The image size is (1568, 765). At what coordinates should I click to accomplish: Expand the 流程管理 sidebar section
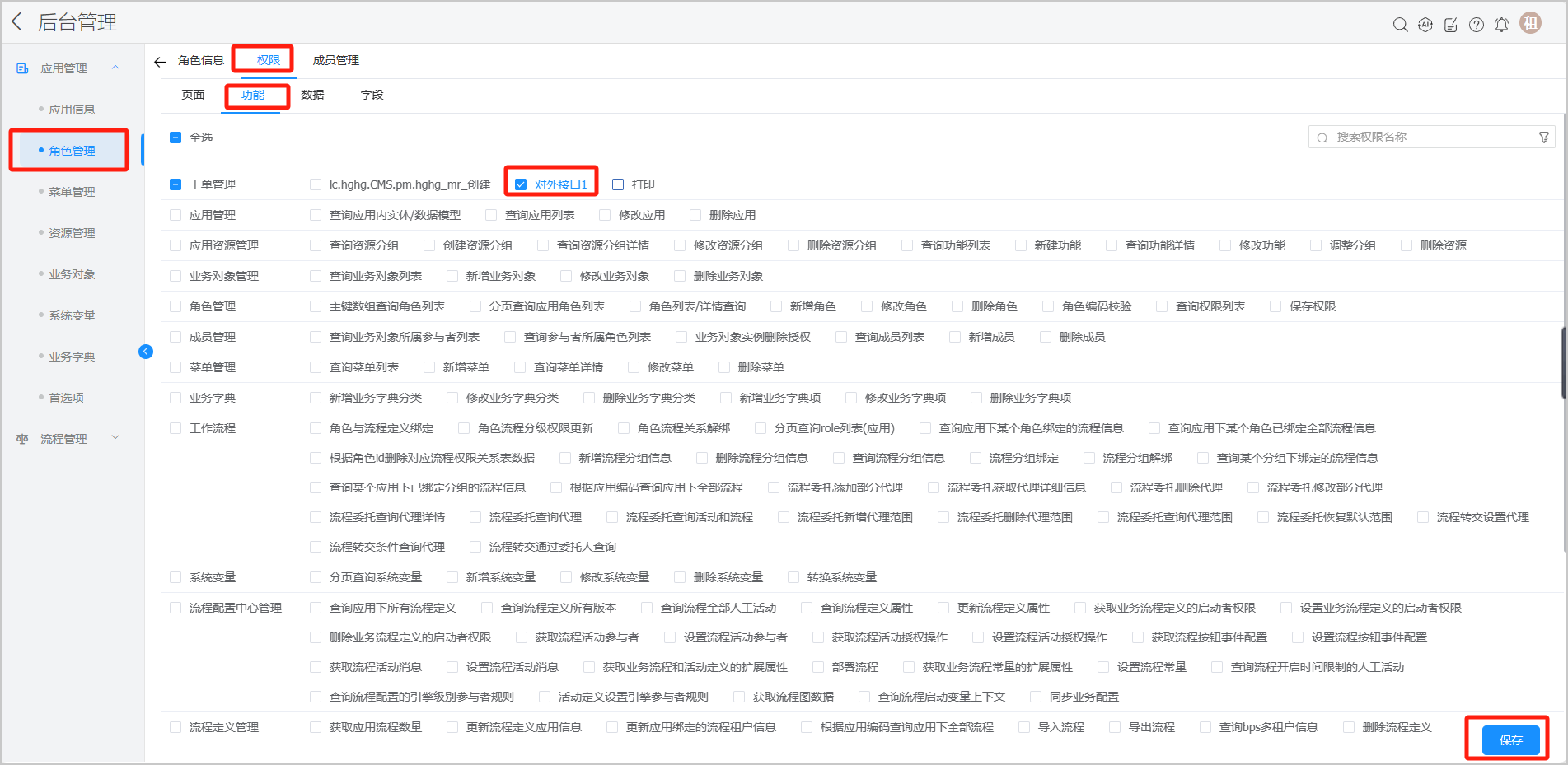(115, 438)
